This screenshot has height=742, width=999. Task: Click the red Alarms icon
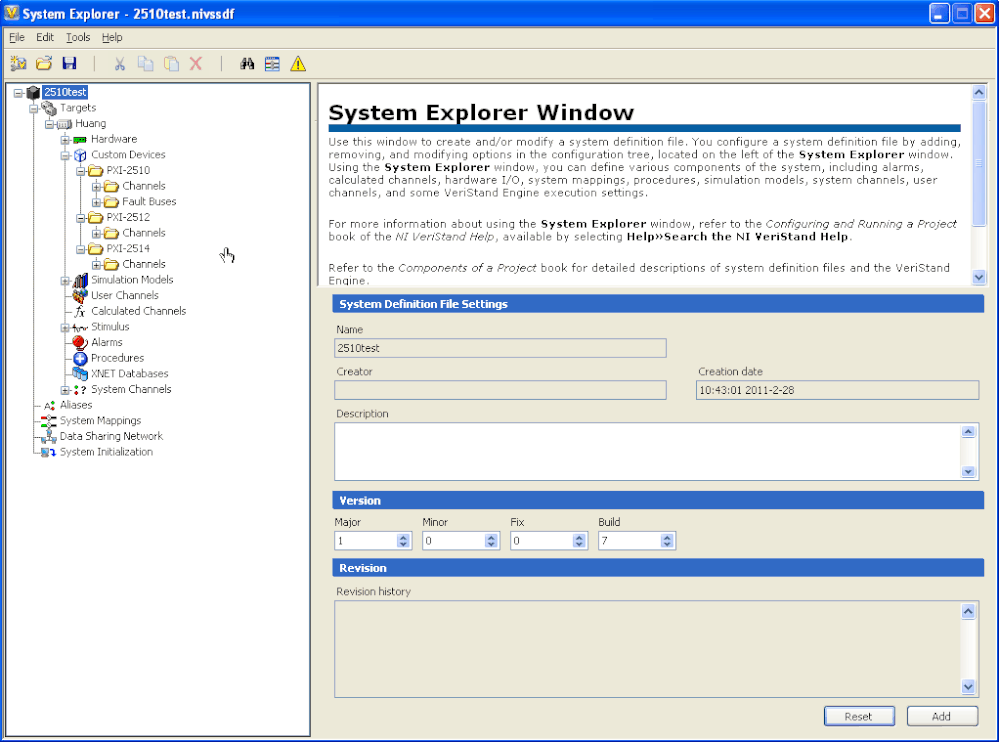[80, 343]
